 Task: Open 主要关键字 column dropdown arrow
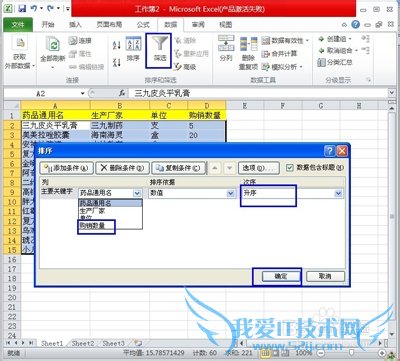coord(137,193)
